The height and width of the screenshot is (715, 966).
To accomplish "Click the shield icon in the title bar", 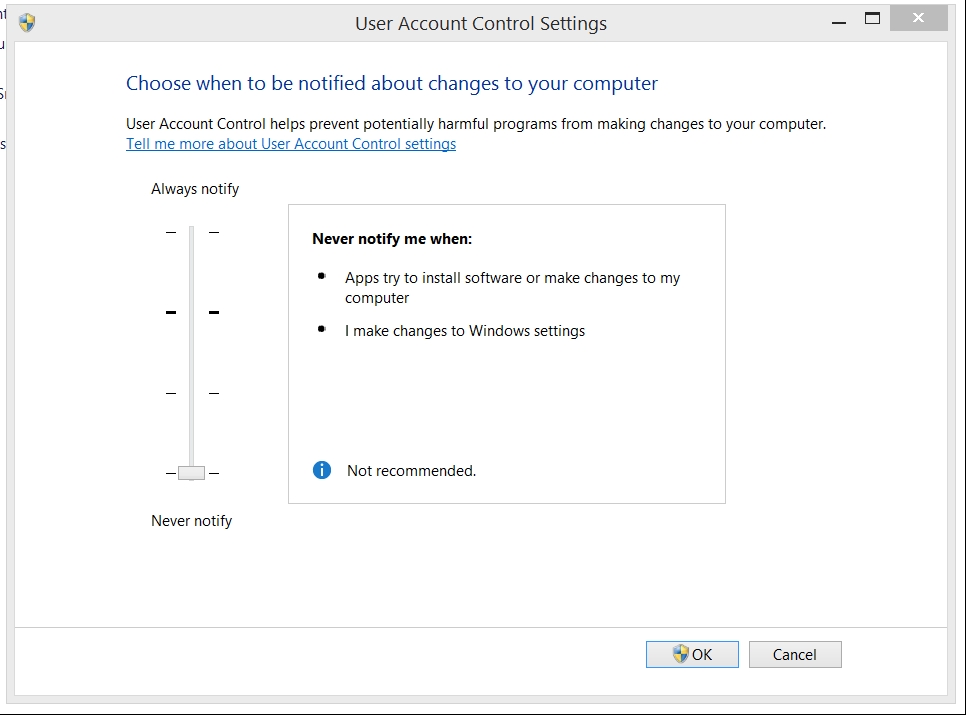I will [x=27, y=23].
